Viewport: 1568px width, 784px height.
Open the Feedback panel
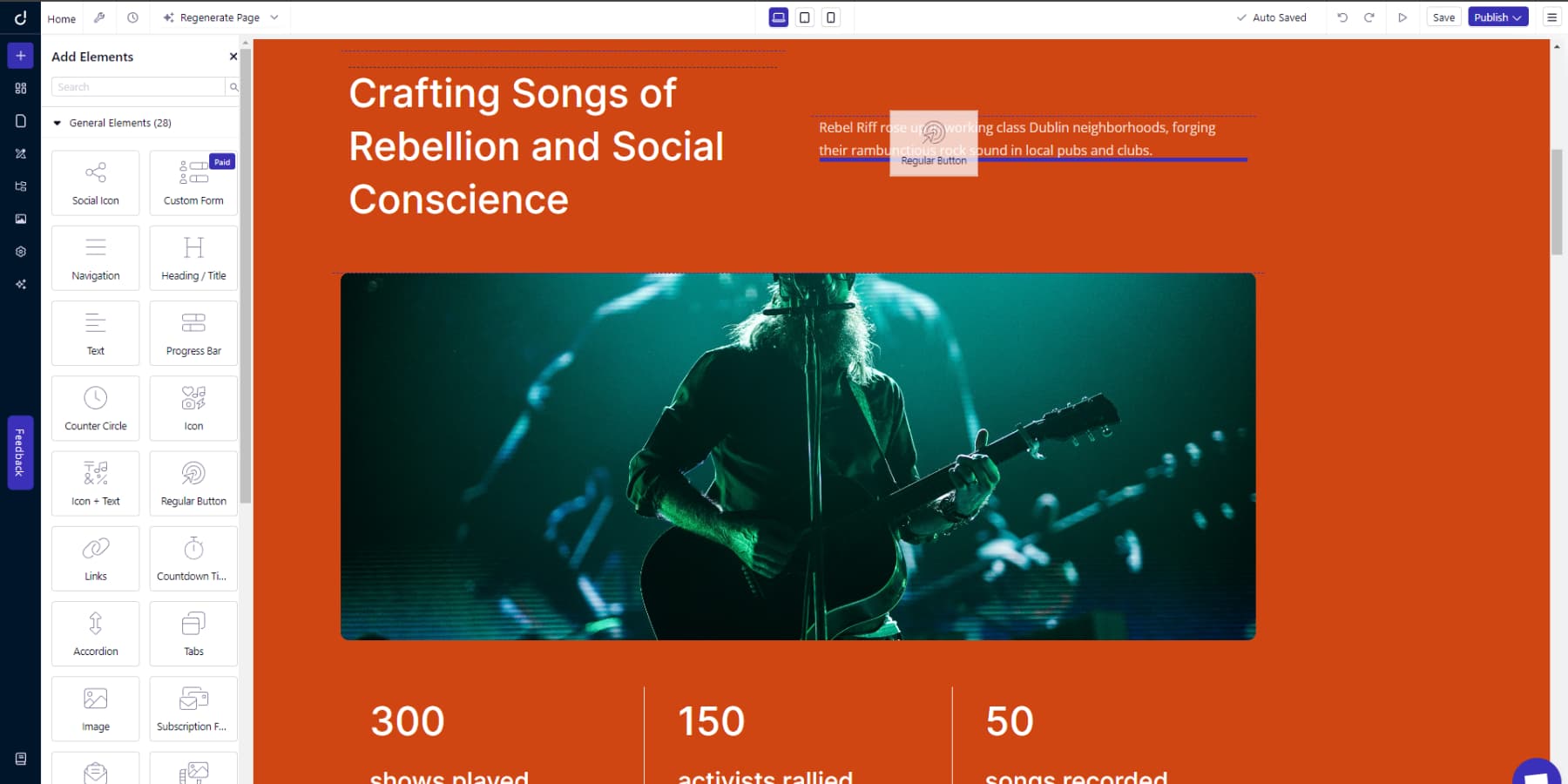[x=19, y=452]
